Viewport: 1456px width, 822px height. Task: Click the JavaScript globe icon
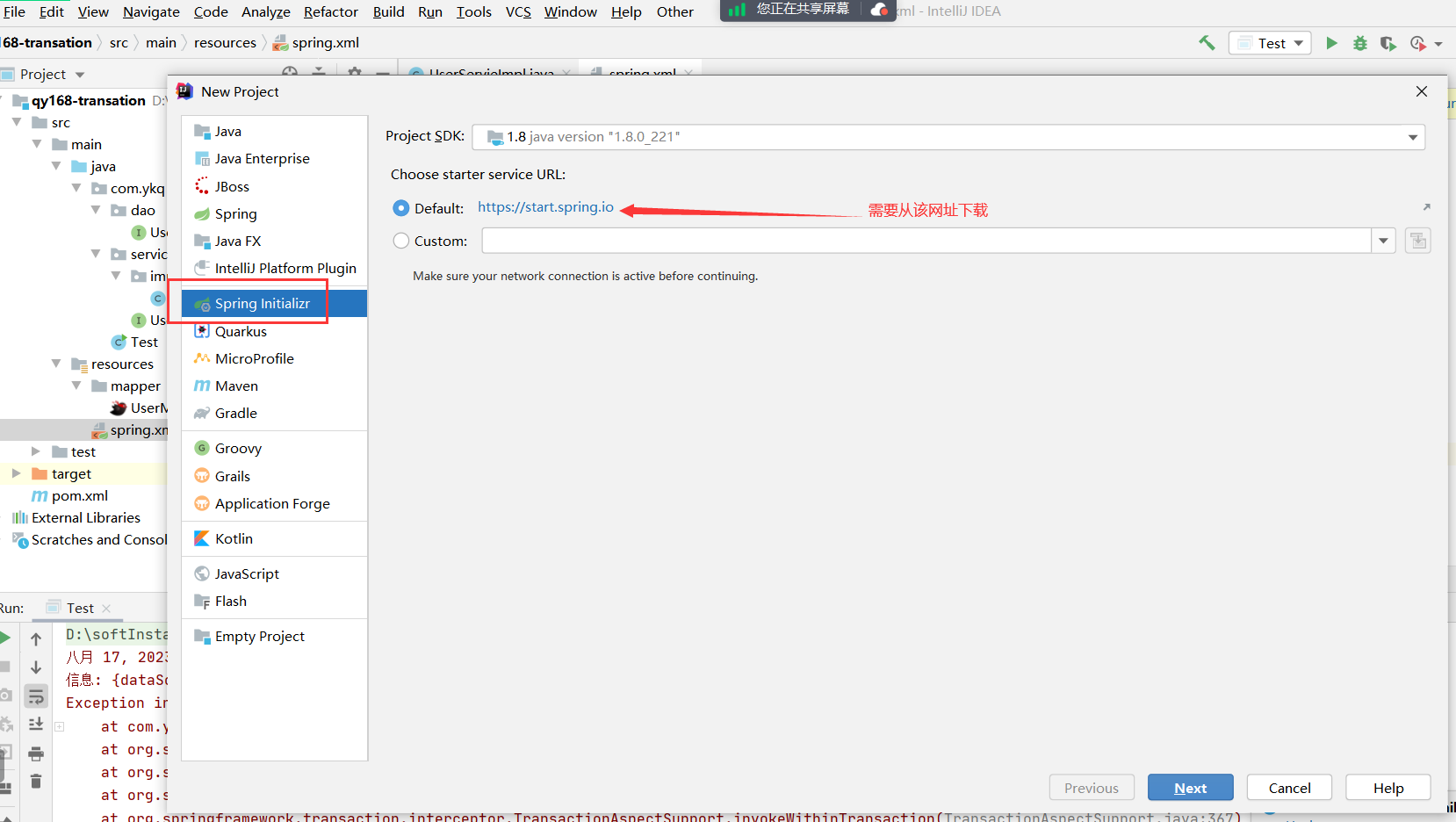pyautogui.click(x=202, y=574)
